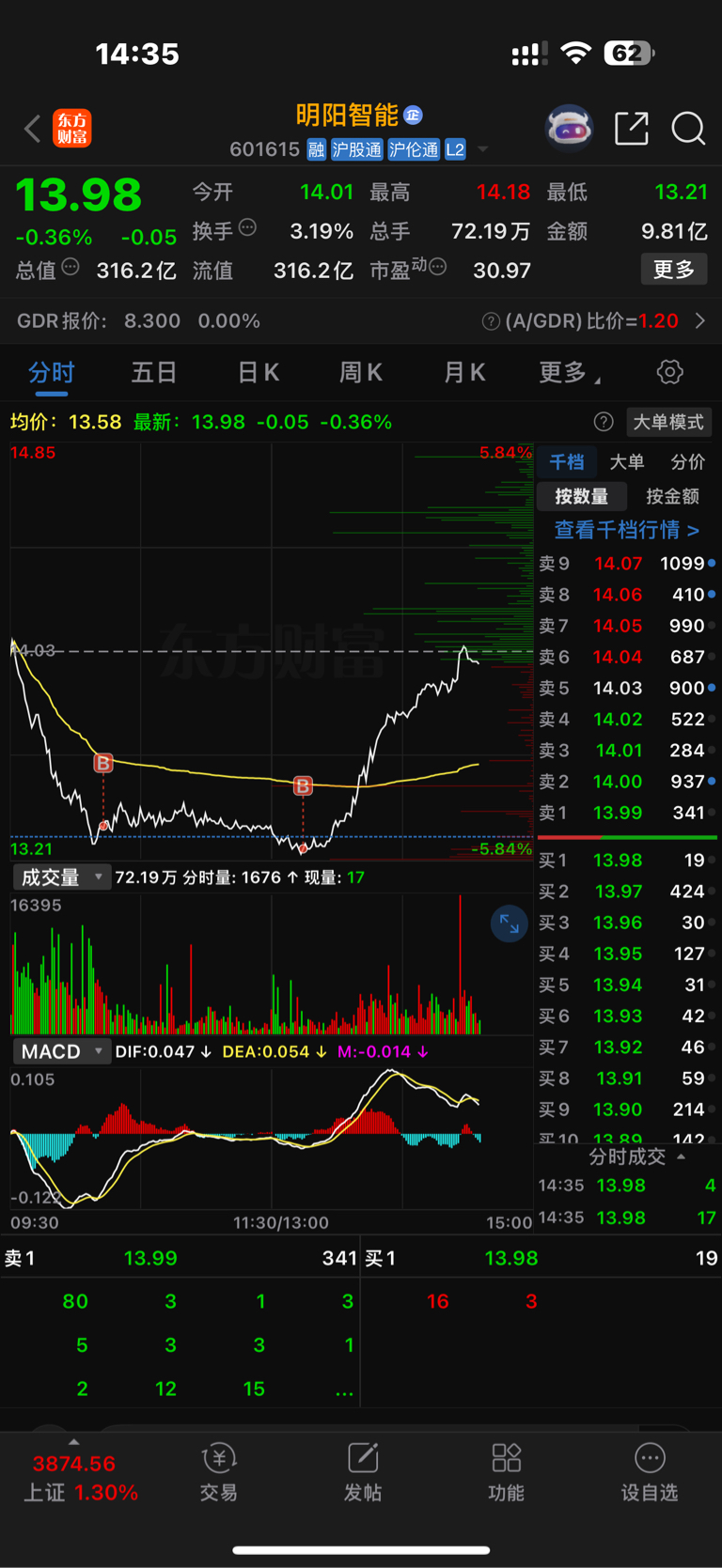The image size is (722, 1568).
Task: Tap the volume bar chart area
Action: pyautogui.click(x=271, y=964)
